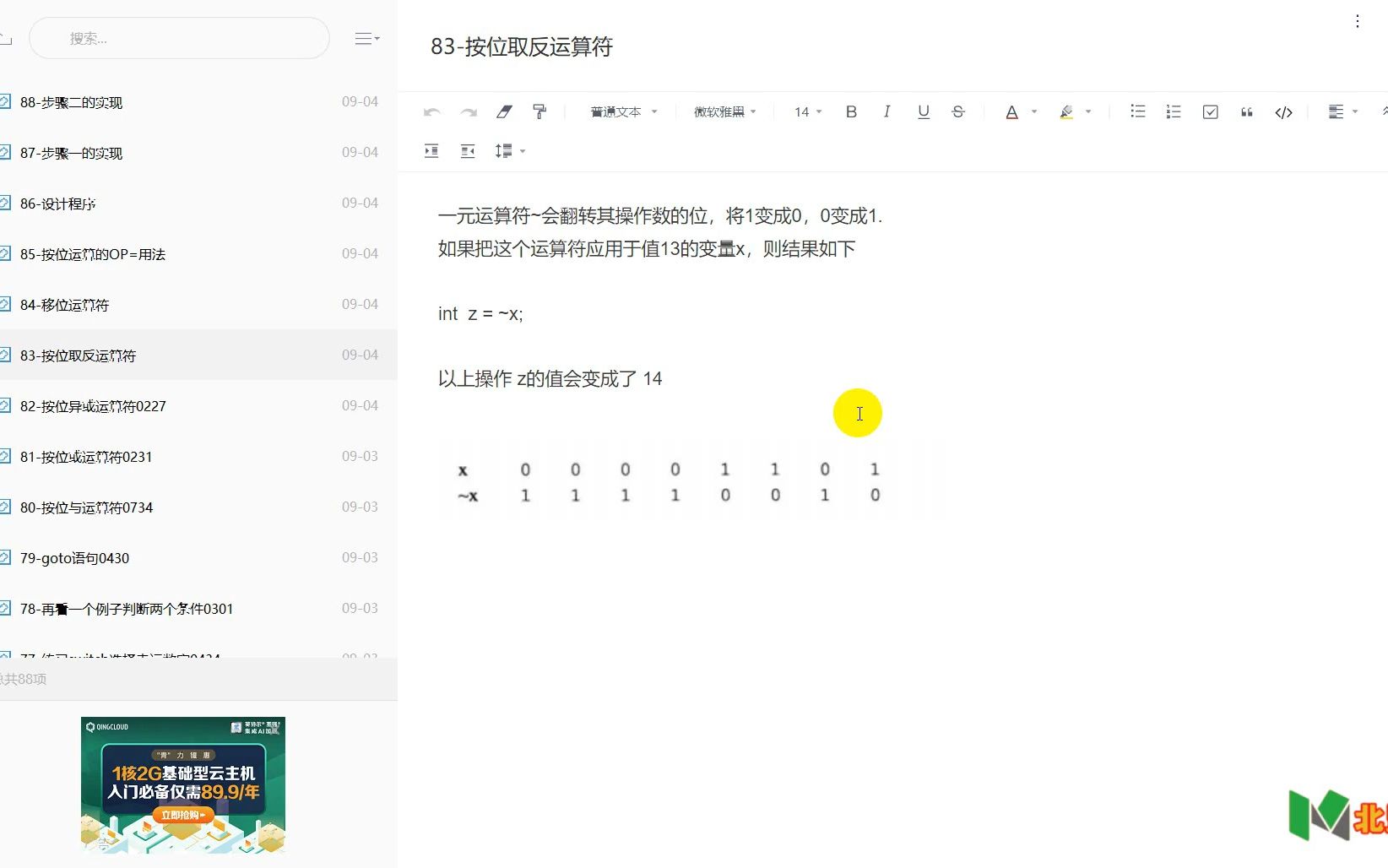Open the three-dot menu at top right
This screenshot has width=1388, height=868.
pyautogui.click(x=1358, y=20)
